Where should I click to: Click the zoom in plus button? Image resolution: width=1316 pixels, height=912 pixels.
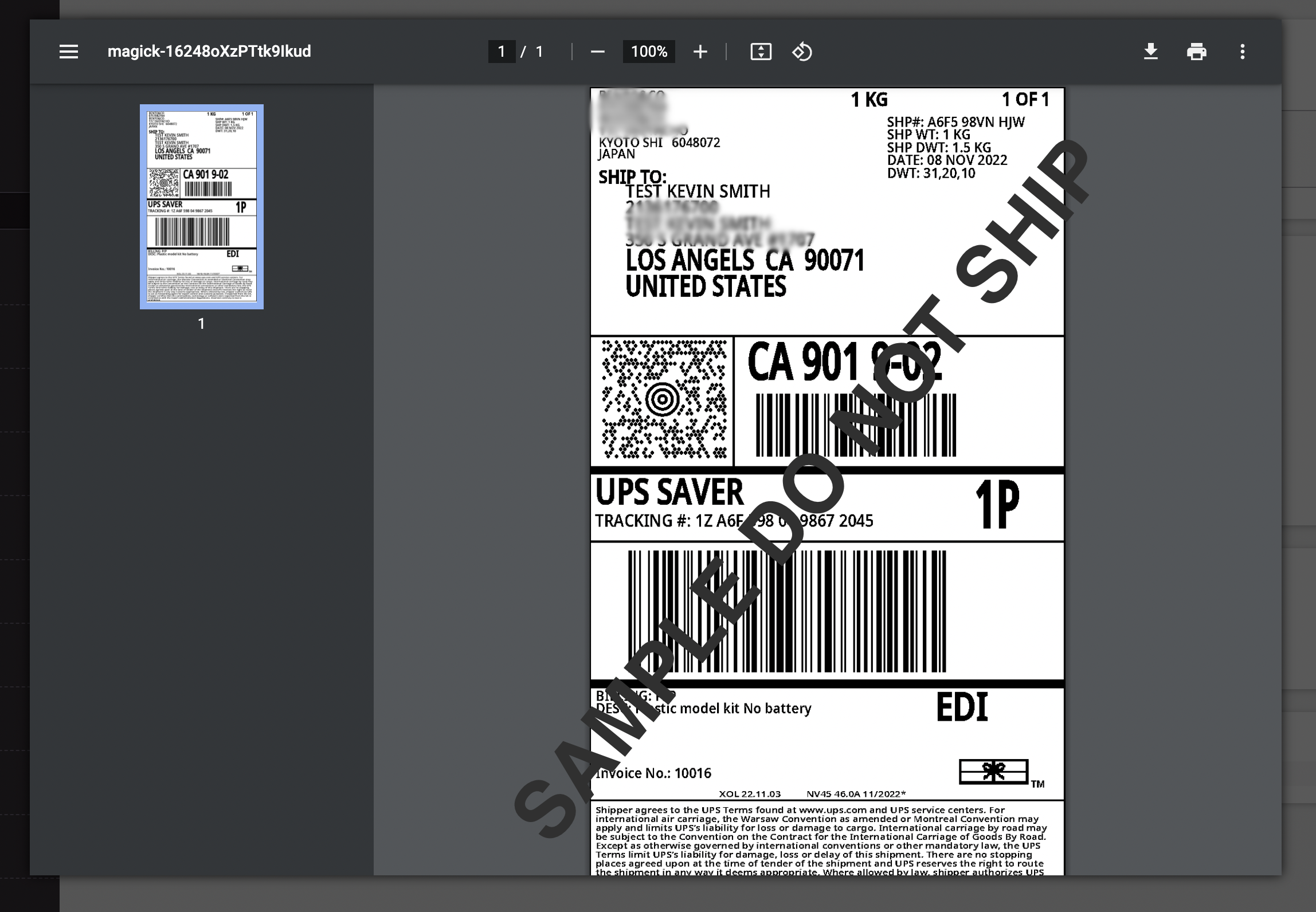coord(700,52)
